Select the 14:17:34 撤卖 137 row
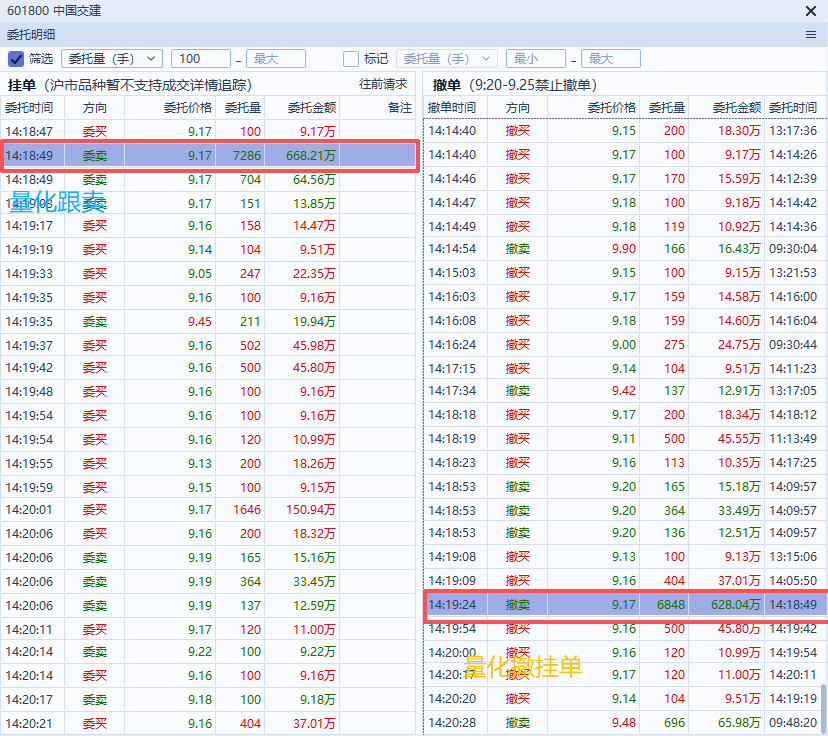 click(x=625, y=391)
